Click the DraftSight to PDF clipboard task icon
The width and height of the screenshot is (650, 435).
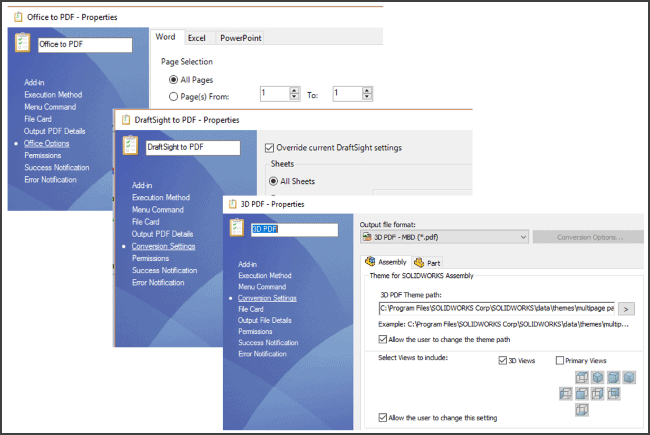[x=130, y=145]
